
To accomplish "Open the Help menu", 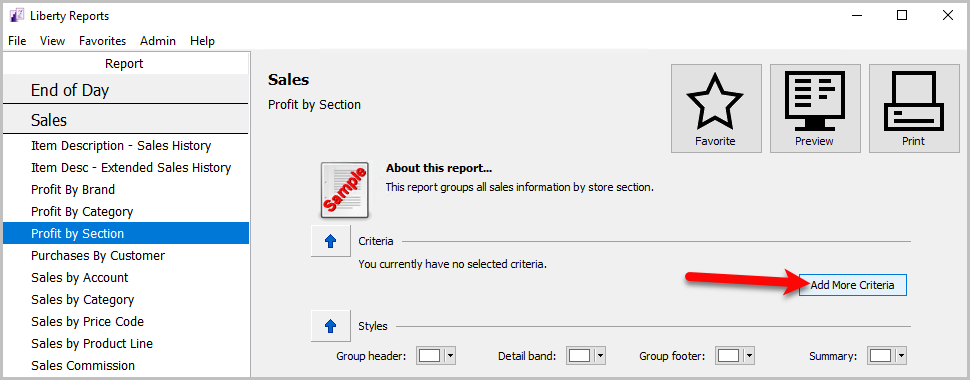I will (x=202, y=41).
